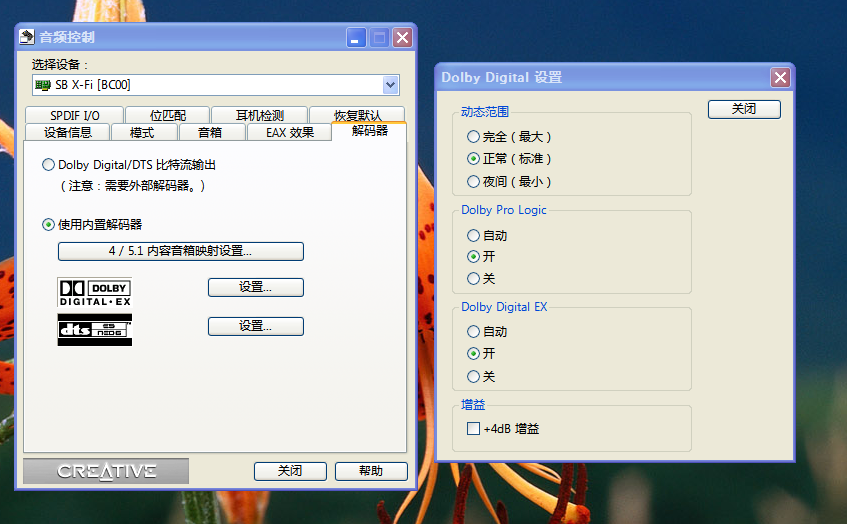Open DTS 设置 button

click(256, 326)
